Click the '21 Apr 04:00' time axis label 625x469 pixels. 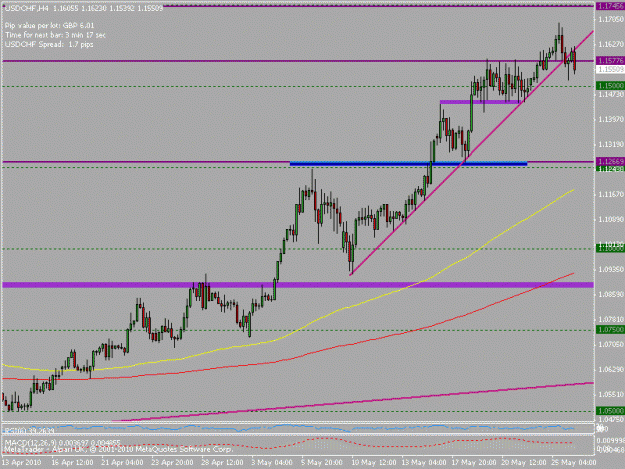click(122, 462)
